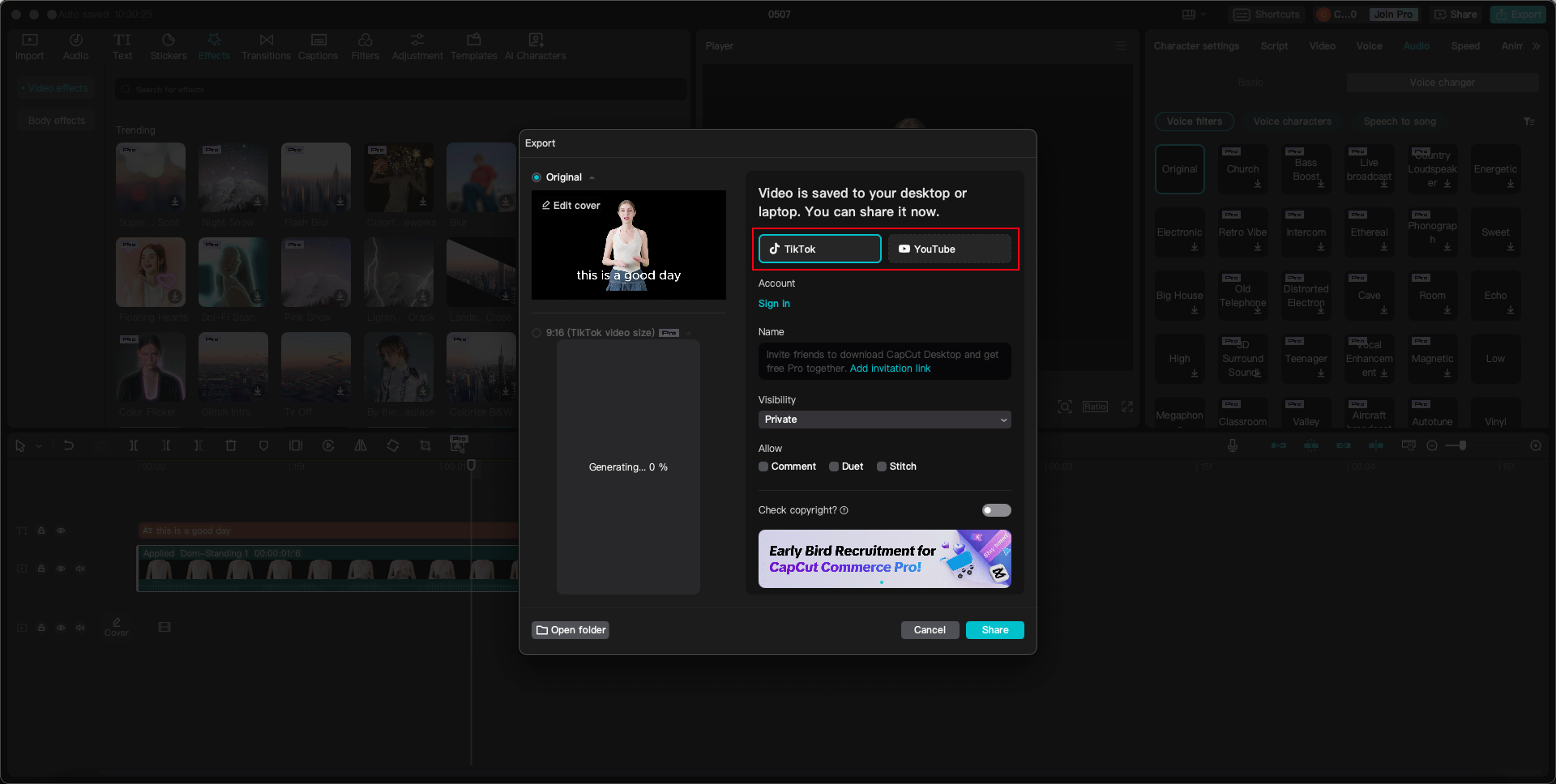Click the Mirror flip icon
Viewport: 1556px width, 784px height.
(361, 445)
